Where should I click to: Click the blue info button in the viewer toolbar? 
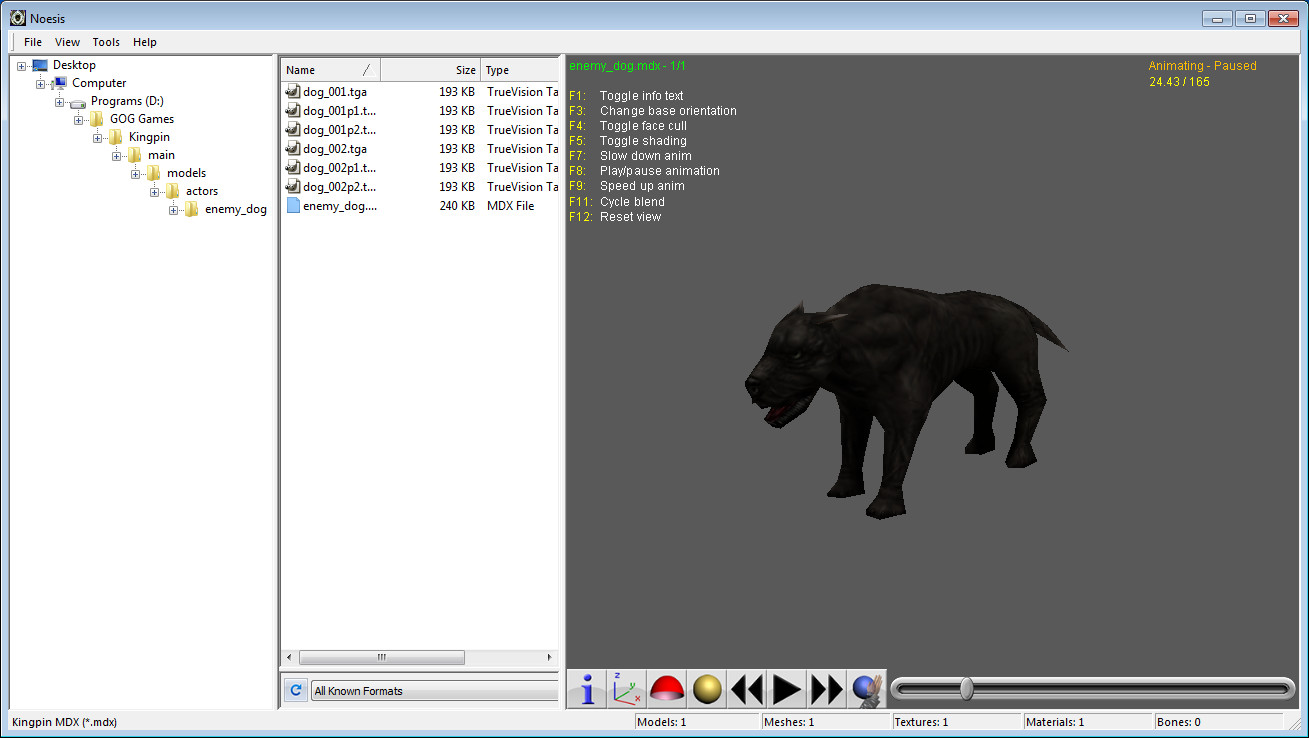point(587,689)
